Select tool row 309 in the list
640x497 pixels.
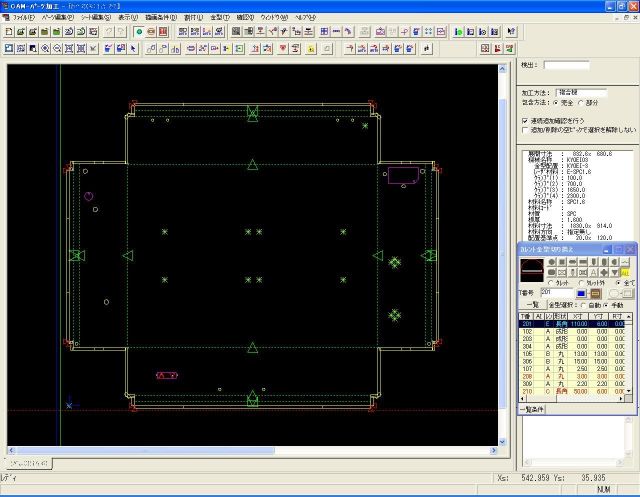pos(572,384)
